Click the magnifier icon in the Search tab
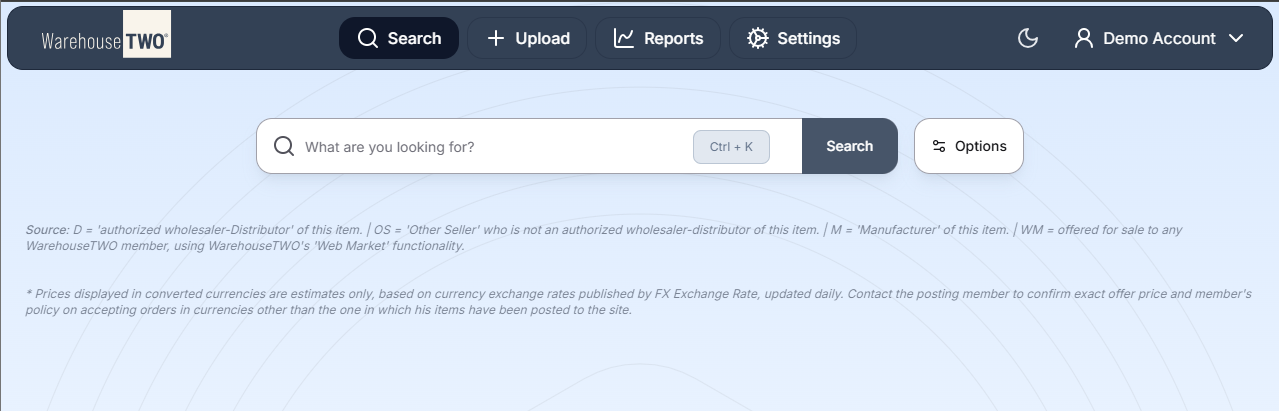This screenshot has width=1279, height=411. [368, 38]
